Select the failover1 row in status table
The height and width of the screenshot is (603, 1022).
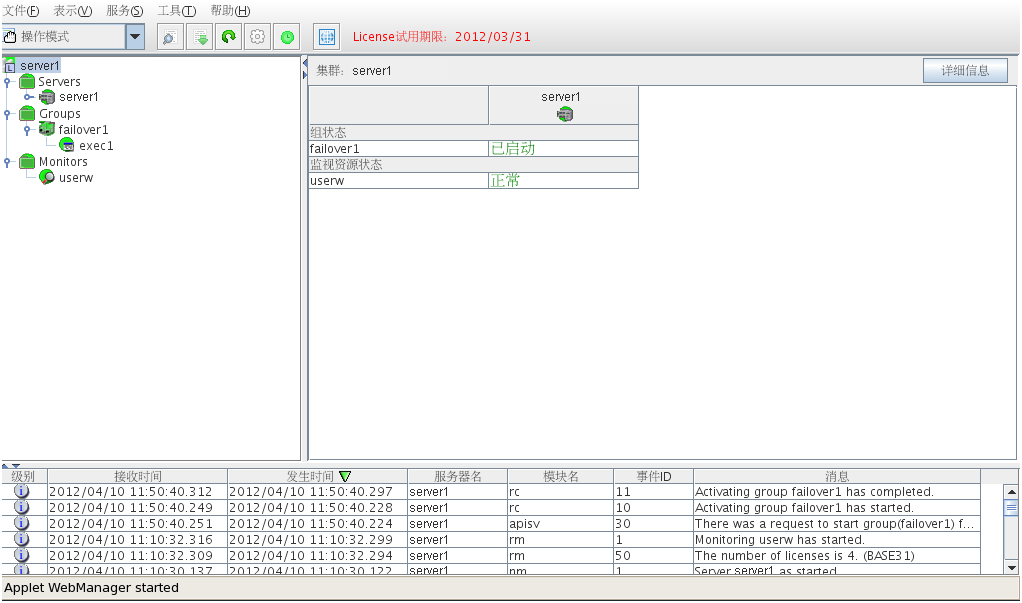click(398, 149)
